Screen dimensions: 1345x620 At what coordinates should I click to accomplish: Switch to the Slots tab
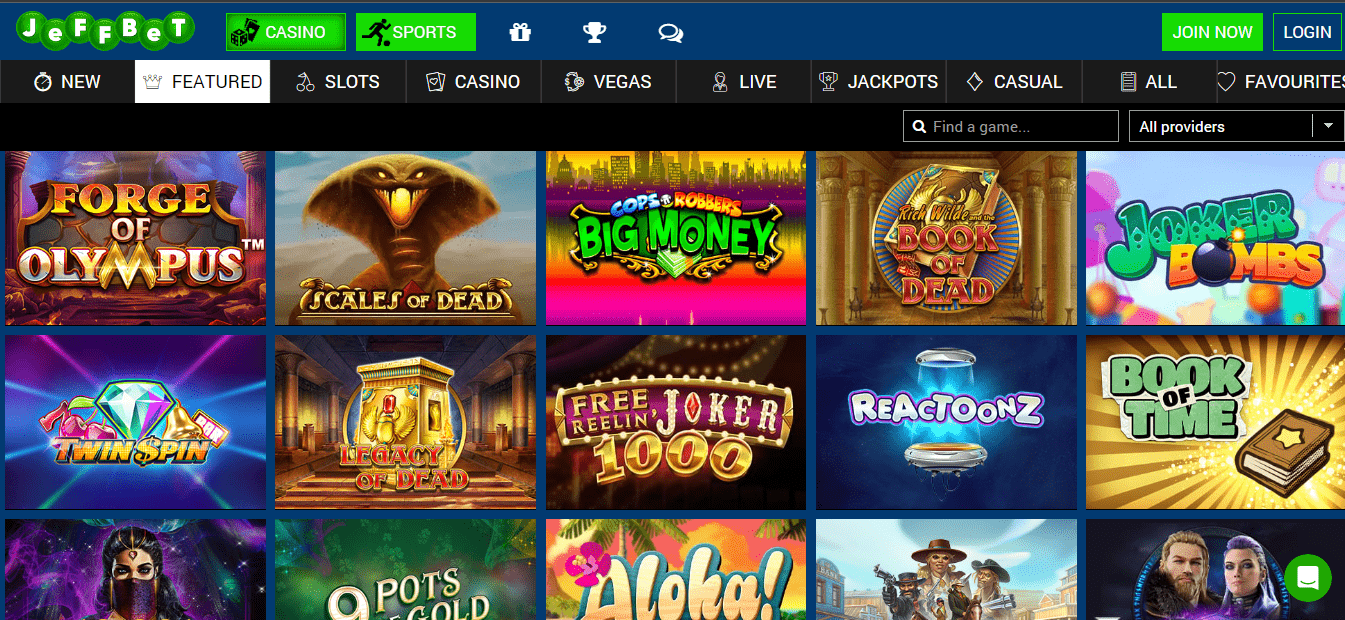point(338,82)
